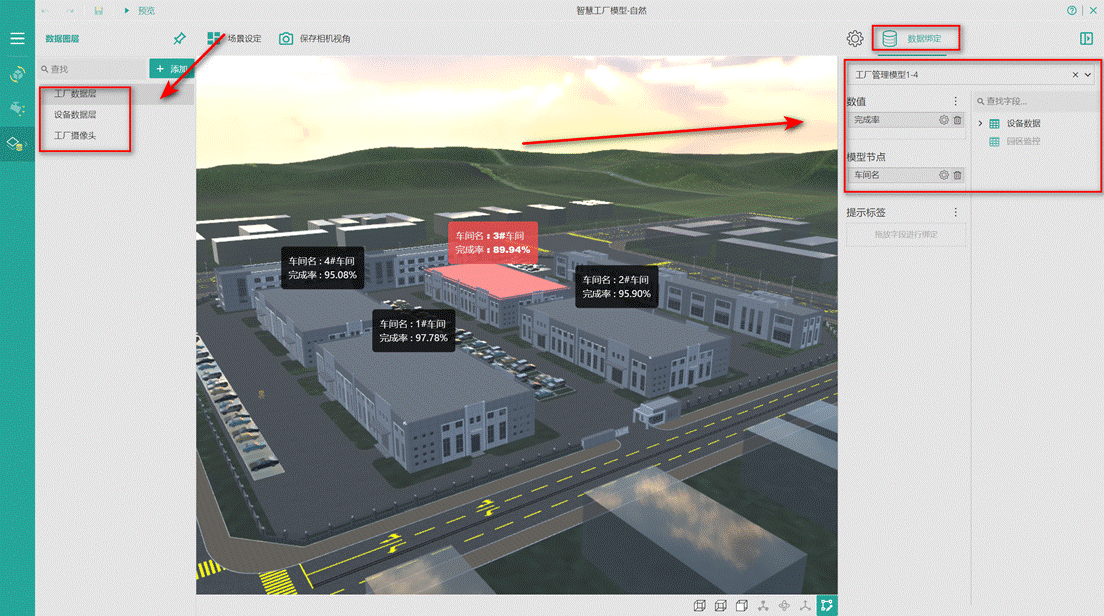Screen dimensions: 1104x616
Task: Toggle the right panel collapse icon
Action: click(1086, 39)
